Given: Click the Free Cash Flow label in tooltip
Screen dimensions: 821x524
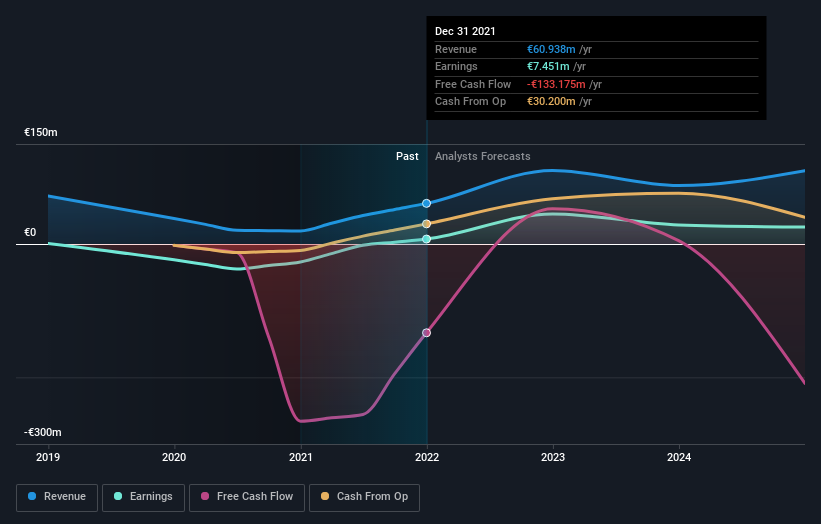Looking at the screenshot, I should (x=473, y=84).
